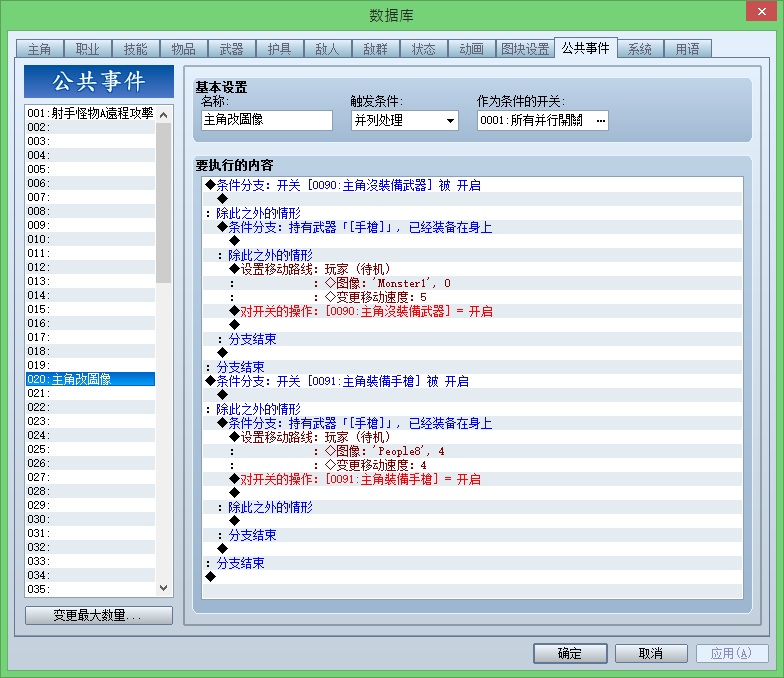The height and width of the screenshot is (678, 784).
Task: Select the final empty ◆ command line
Action: point(472,577)
